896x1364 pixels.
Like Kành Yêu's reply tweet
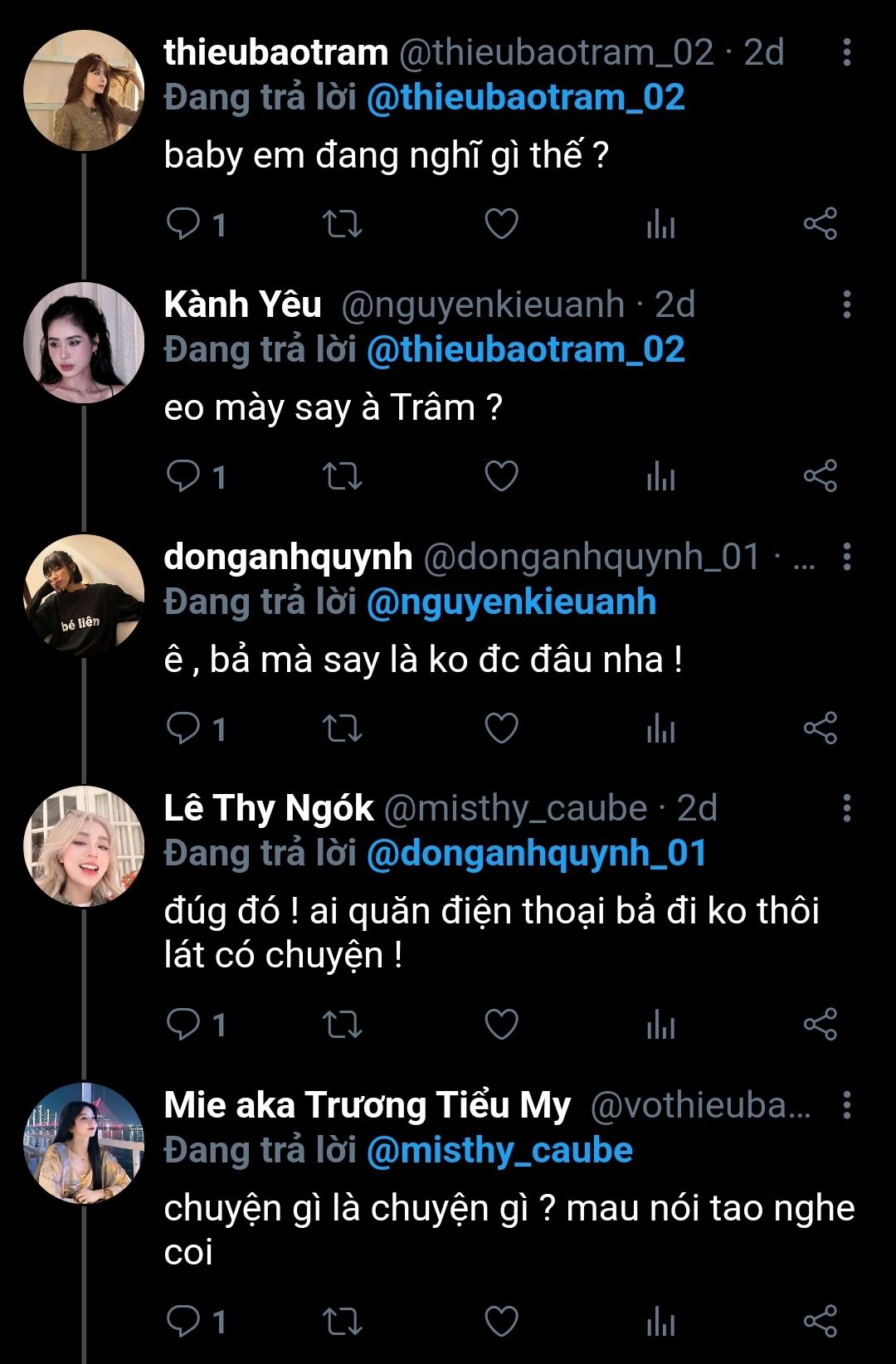click(501, 476)
